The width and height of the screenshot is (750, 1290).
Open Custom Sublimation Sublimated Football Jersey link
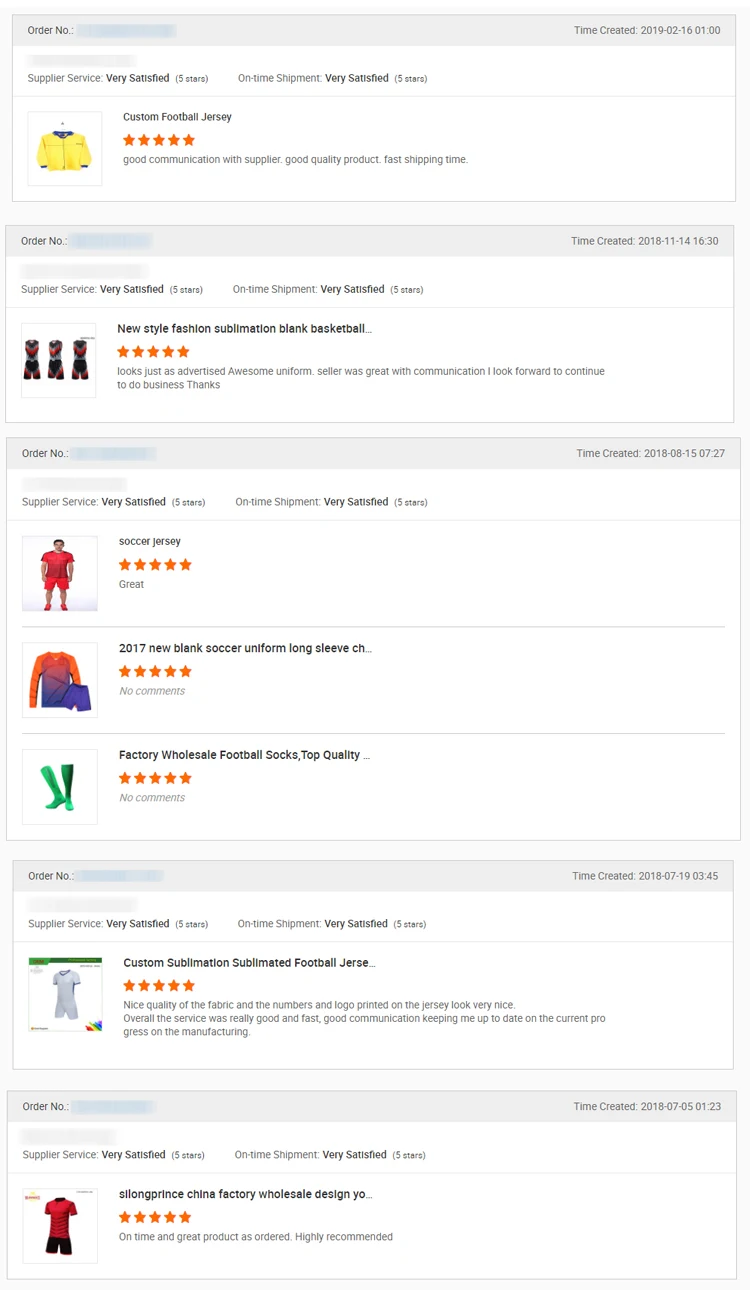pyautogui.click(x=249, y=963)
